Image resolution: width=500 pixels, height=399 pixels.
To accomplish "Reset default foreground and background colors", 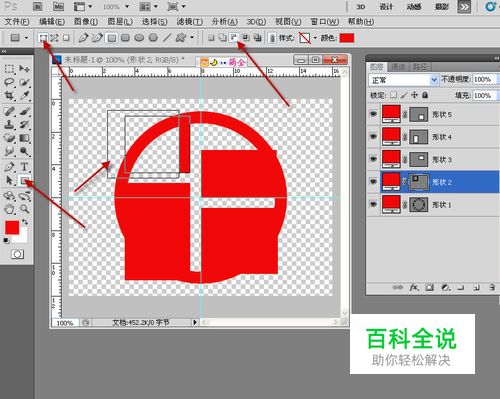I will [6, 240].
